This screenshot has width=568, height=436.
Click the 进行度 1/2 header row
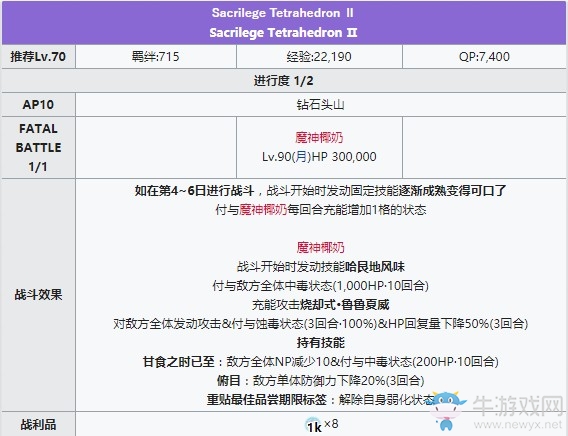coord(284,80)
